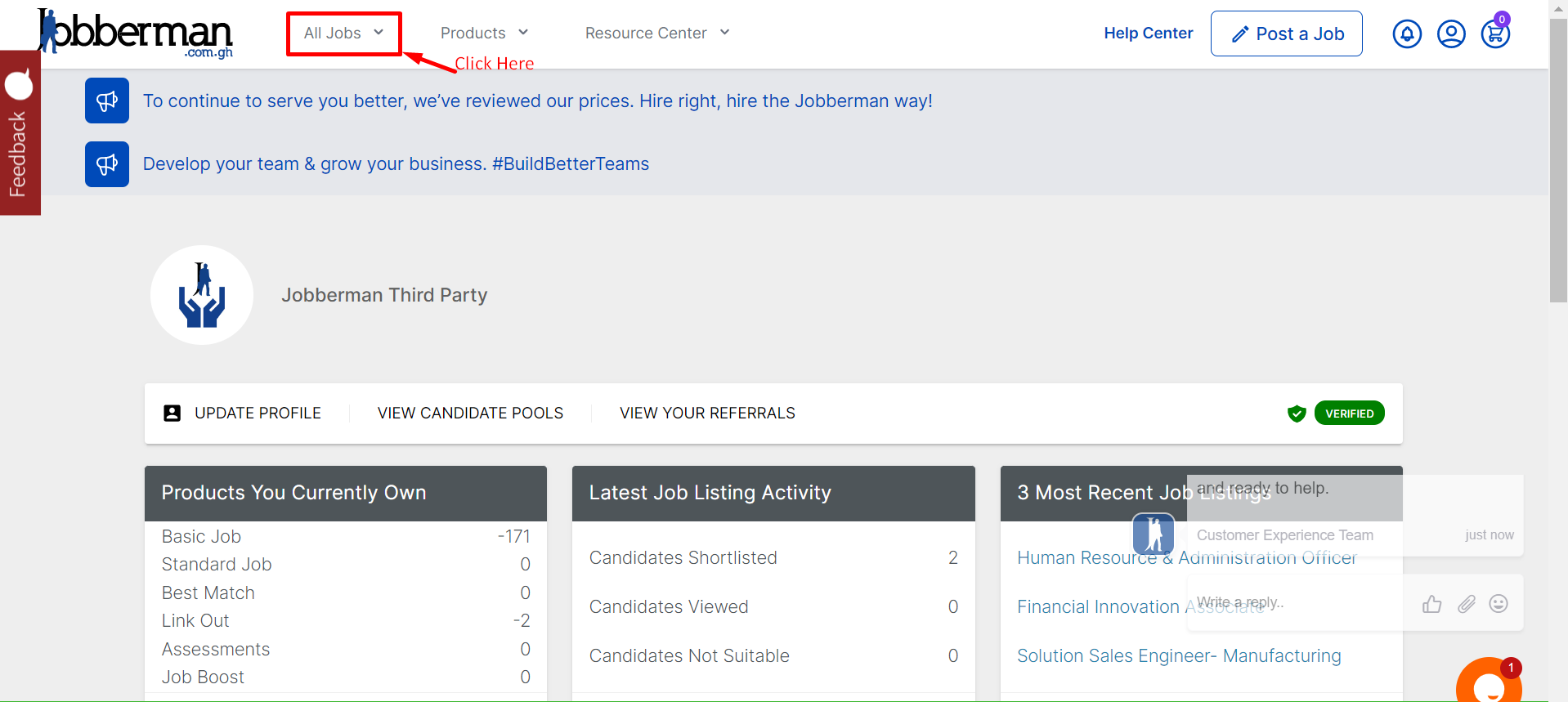Viewport: 1568px width, 702px height.
Task: Click the attachment paperclip in chat
Action: coord(1467,604)
